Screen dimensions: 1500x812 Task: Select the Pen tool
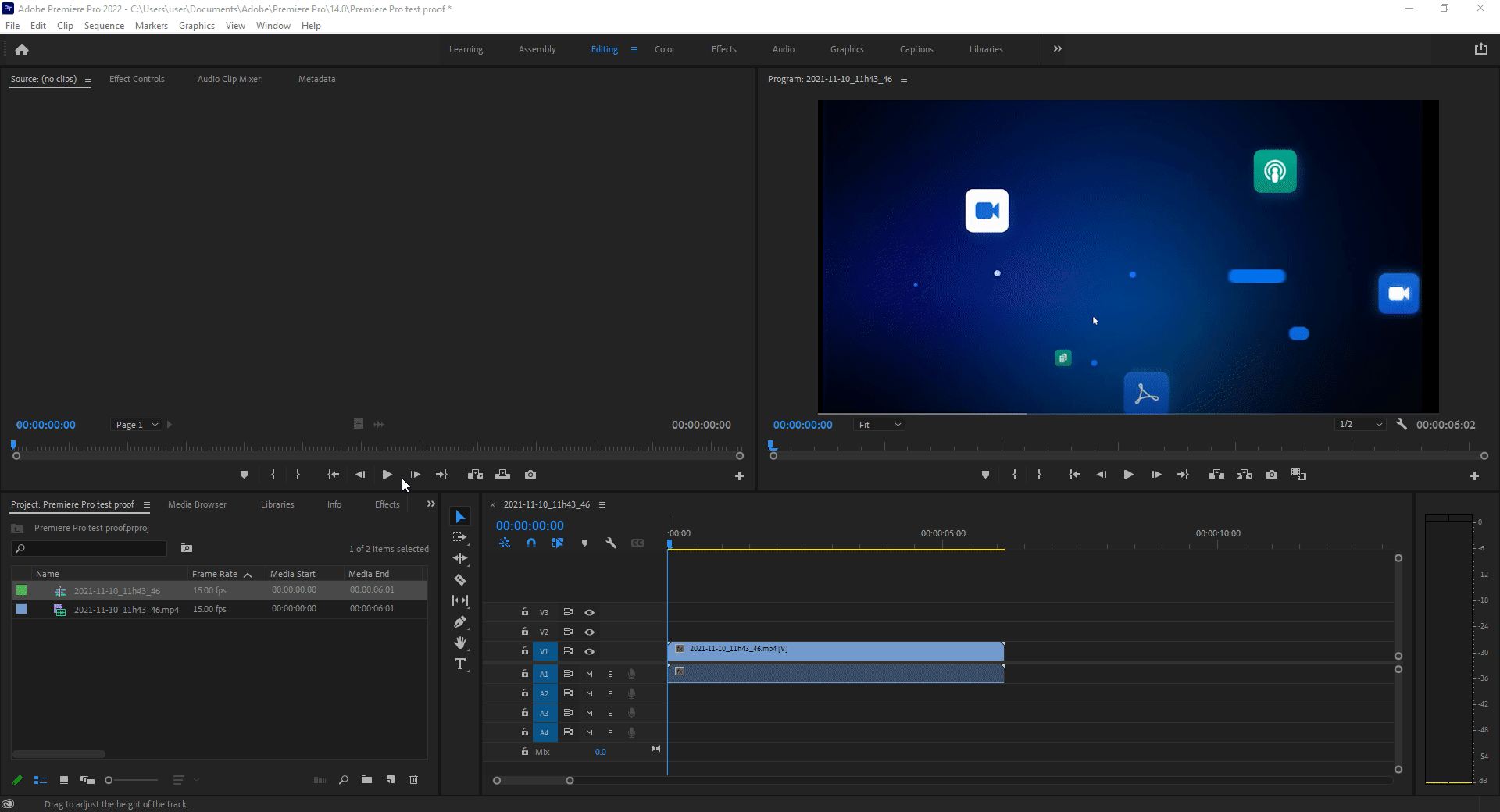pos(460,621)
